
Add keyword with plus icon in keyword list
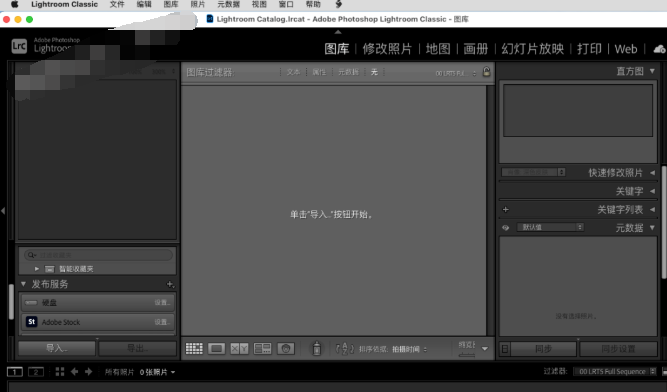505,210
